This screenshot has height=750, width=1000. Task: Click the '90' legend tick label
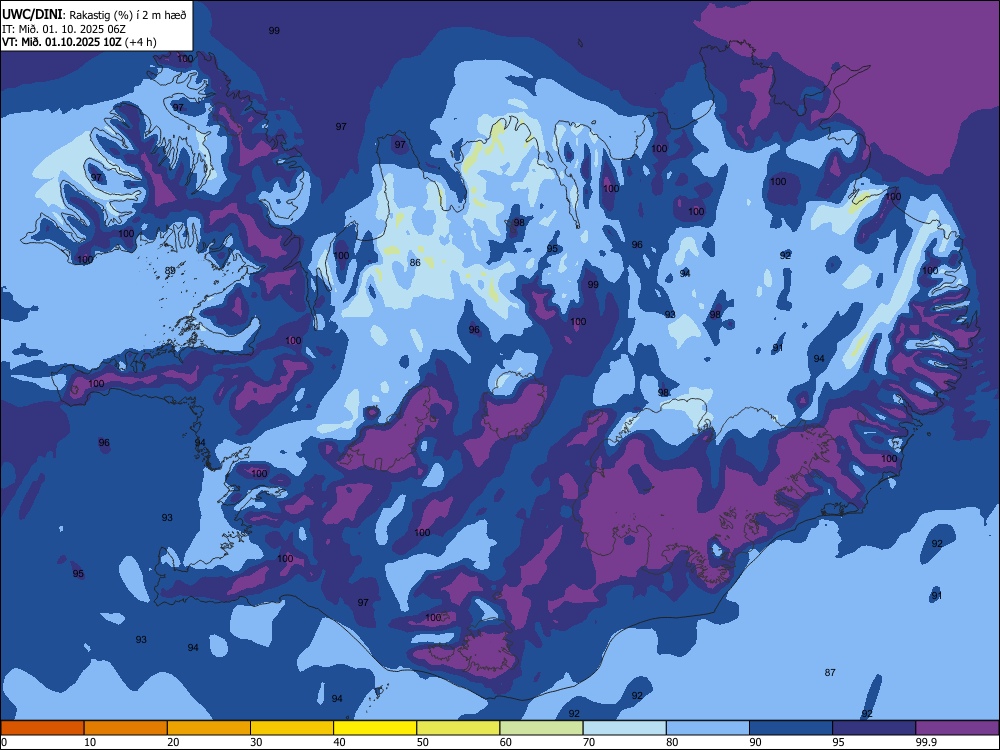755,742
